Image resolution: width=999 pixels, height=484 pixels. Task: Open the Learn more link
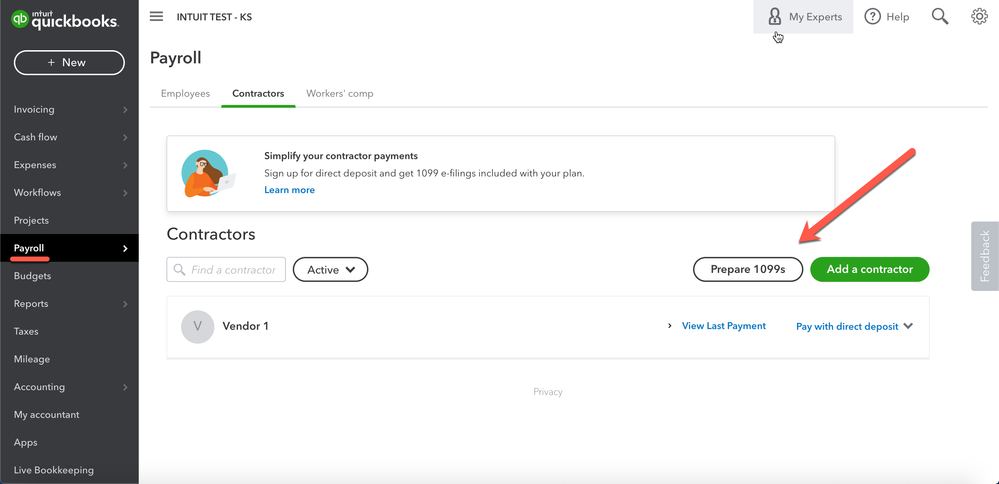[289, 190]
